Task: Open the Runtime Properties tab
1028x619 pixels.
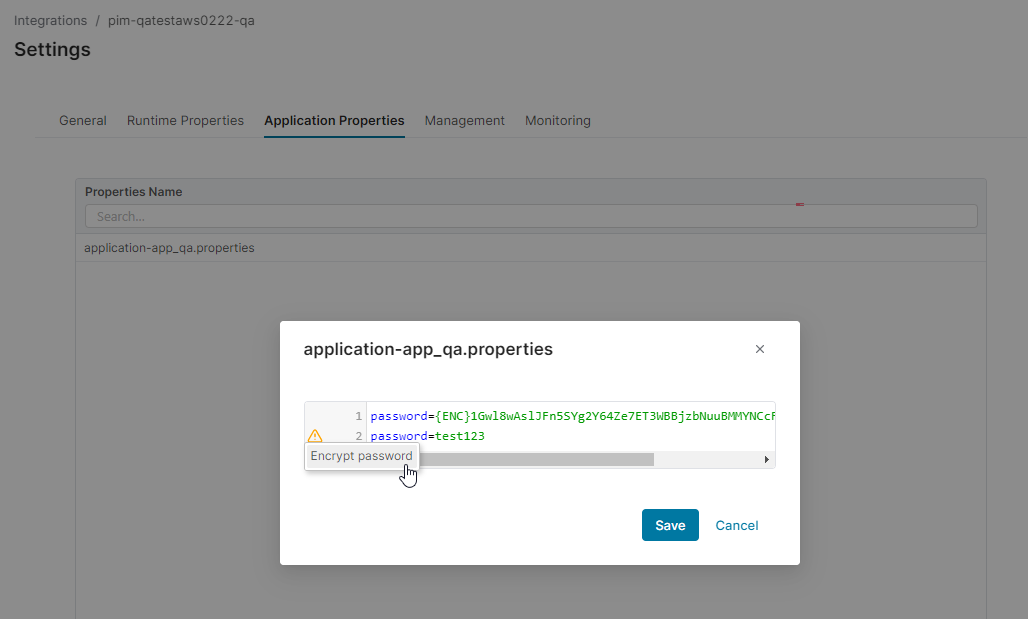Action: pos(185,120)
